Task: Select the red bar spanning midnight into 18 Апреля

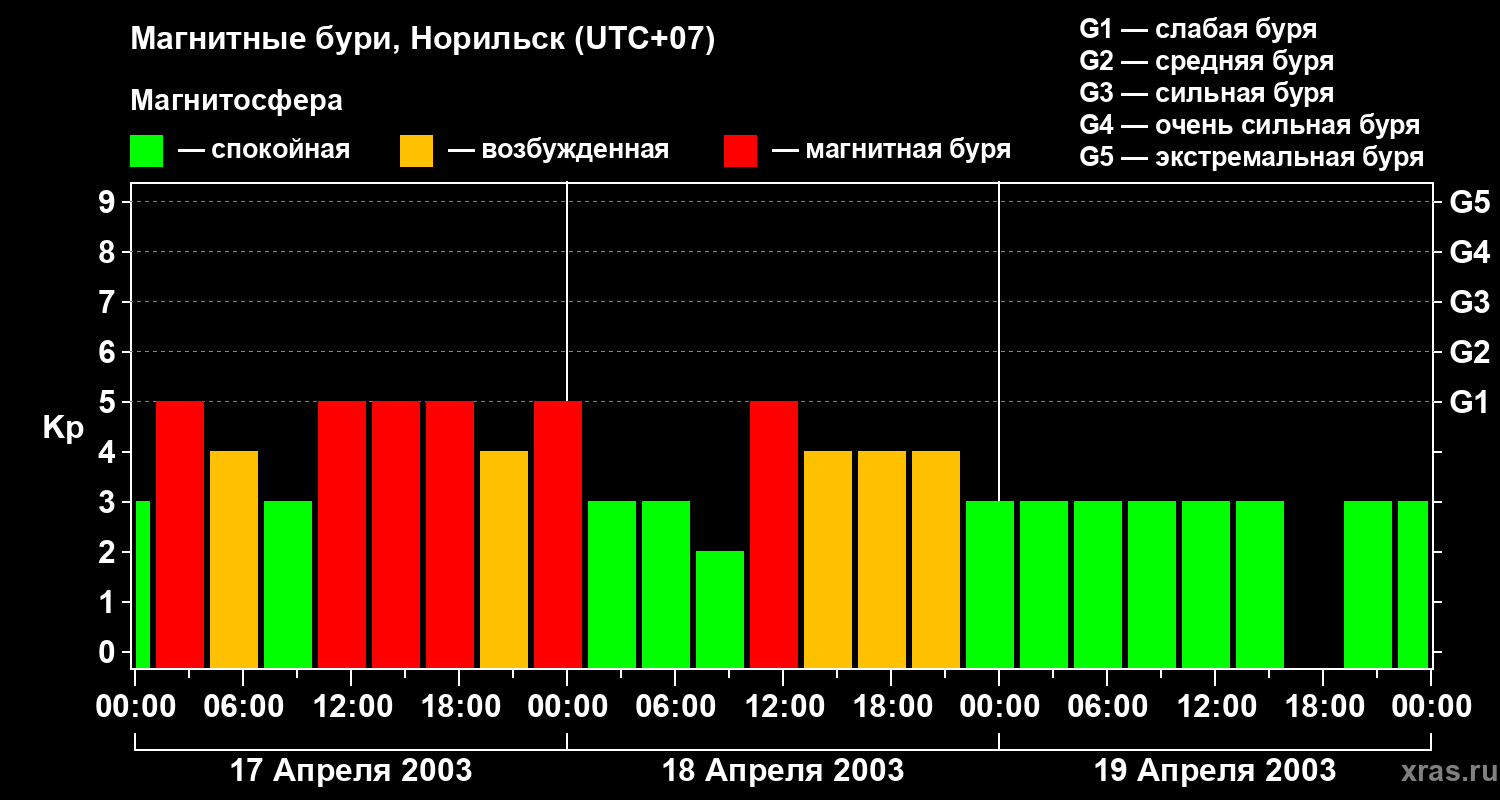Action: [558, 534]
